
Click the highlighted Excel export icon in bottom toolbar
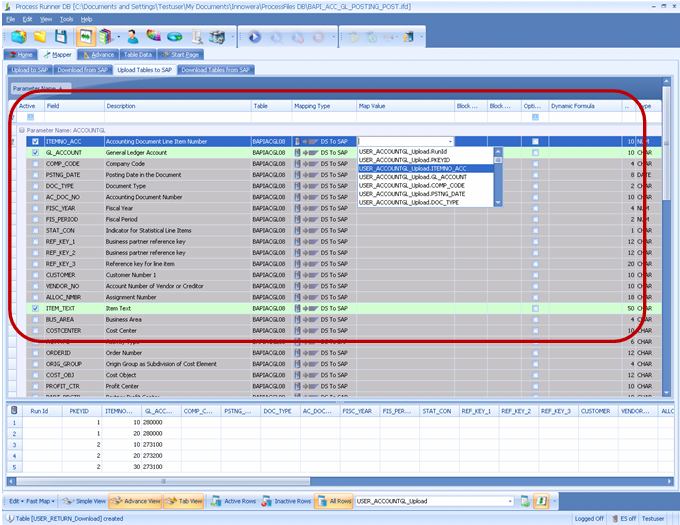point(541,501)
